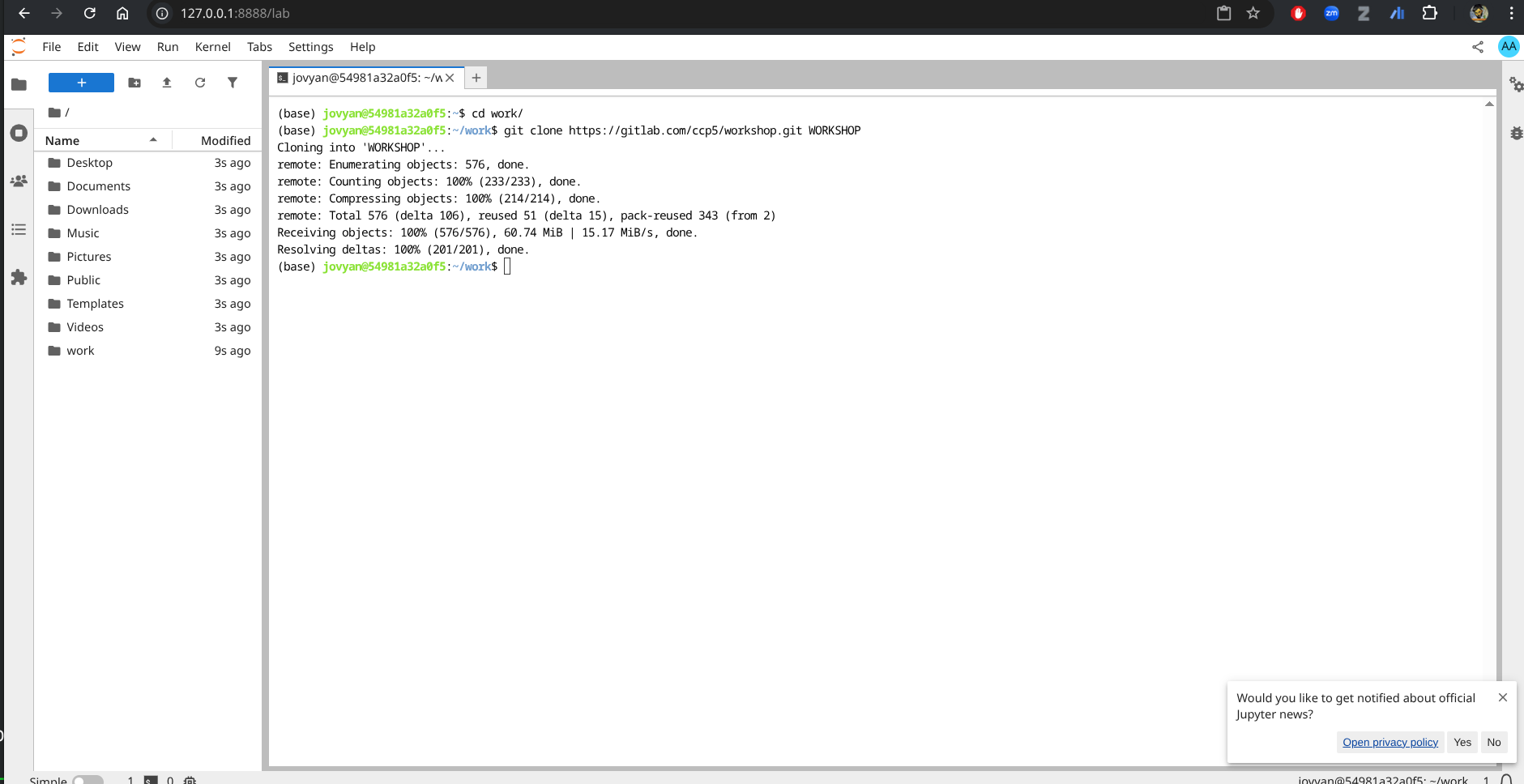This screenshot has width=1524, height=784.
Task: Click the Upload Files arrow icon
Action: coord(167,83)
